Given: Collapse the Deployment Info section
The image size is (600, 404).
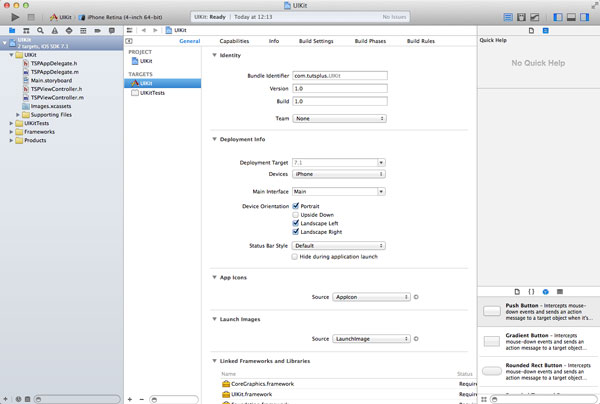Looking at the screenshot, I should pos(214,139).
